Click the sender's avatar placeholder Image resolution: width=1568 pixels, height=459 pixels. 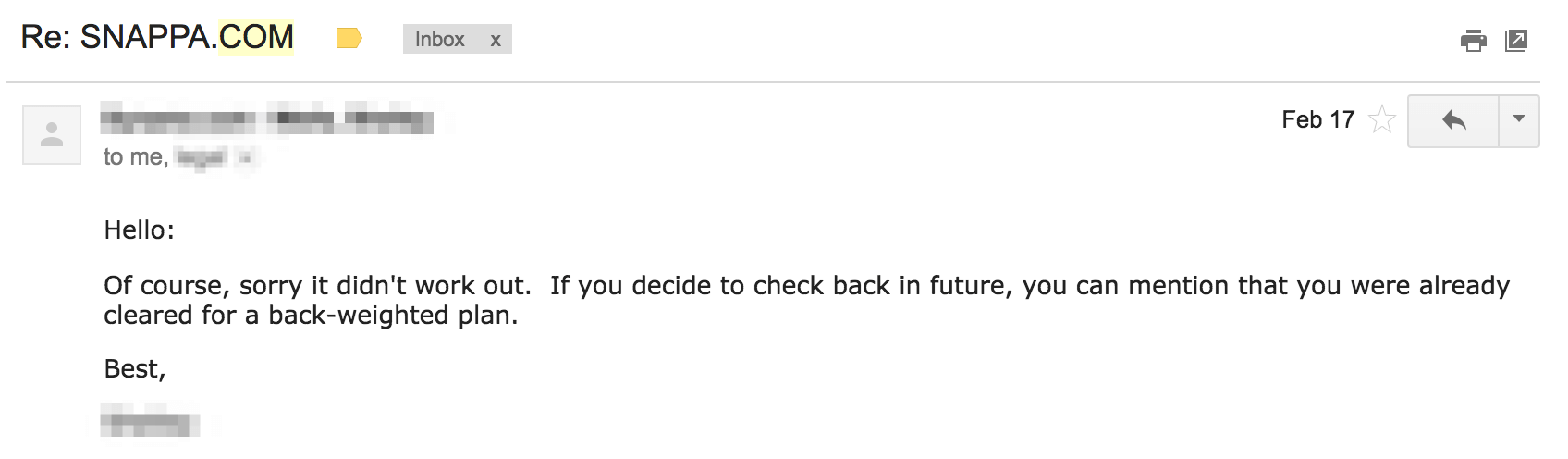click(52, 135)
